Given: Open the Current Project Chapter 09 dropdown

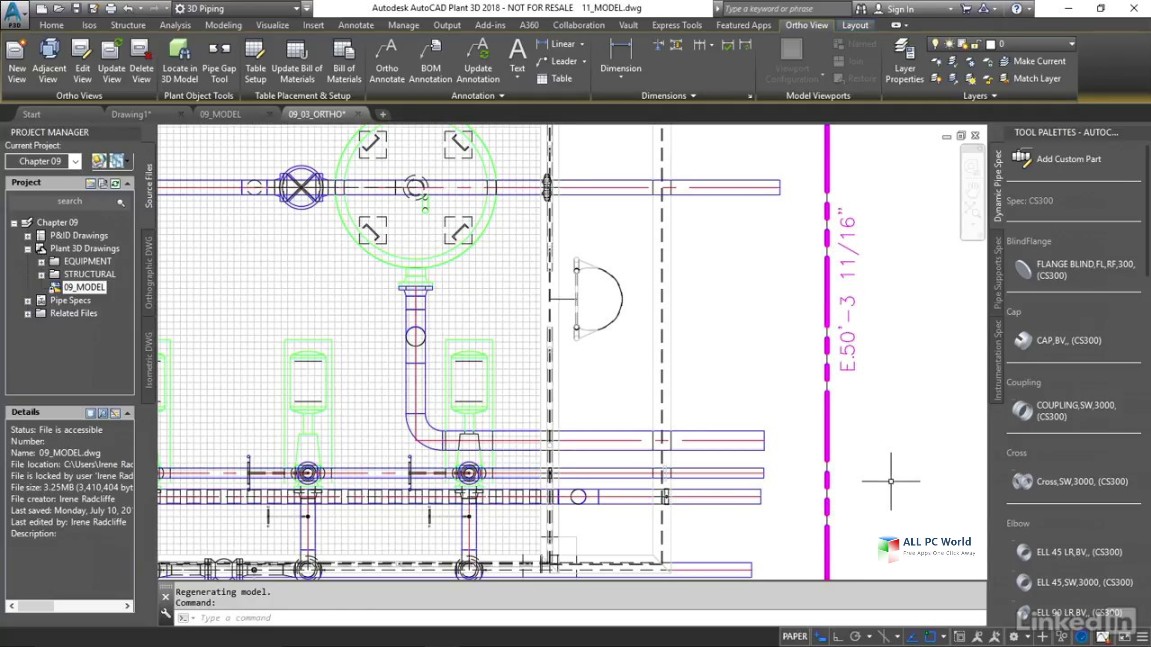Looking at the screenshot, I should tap(75, 162).
